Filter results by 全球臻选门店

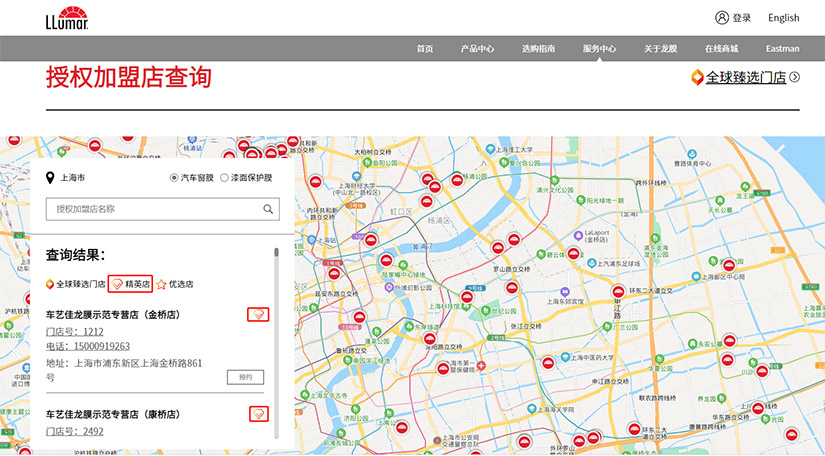pos(76,284)
